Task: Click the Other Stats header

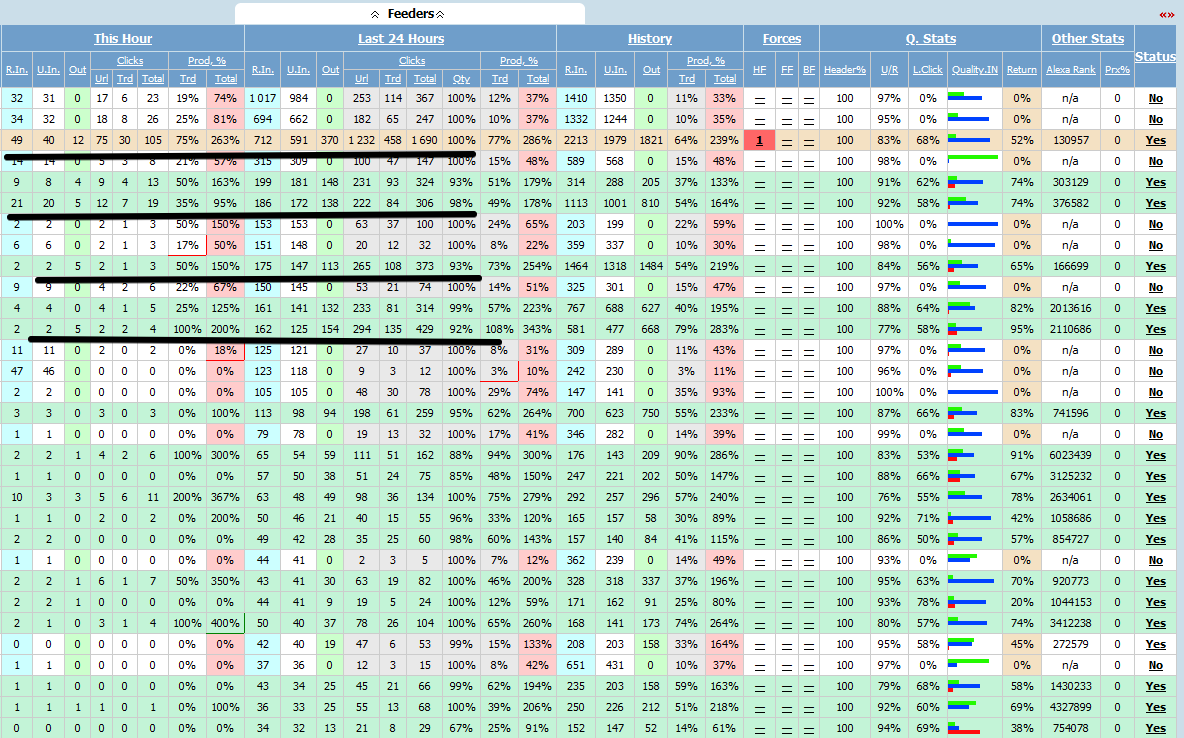Action: pos(1088,39)
